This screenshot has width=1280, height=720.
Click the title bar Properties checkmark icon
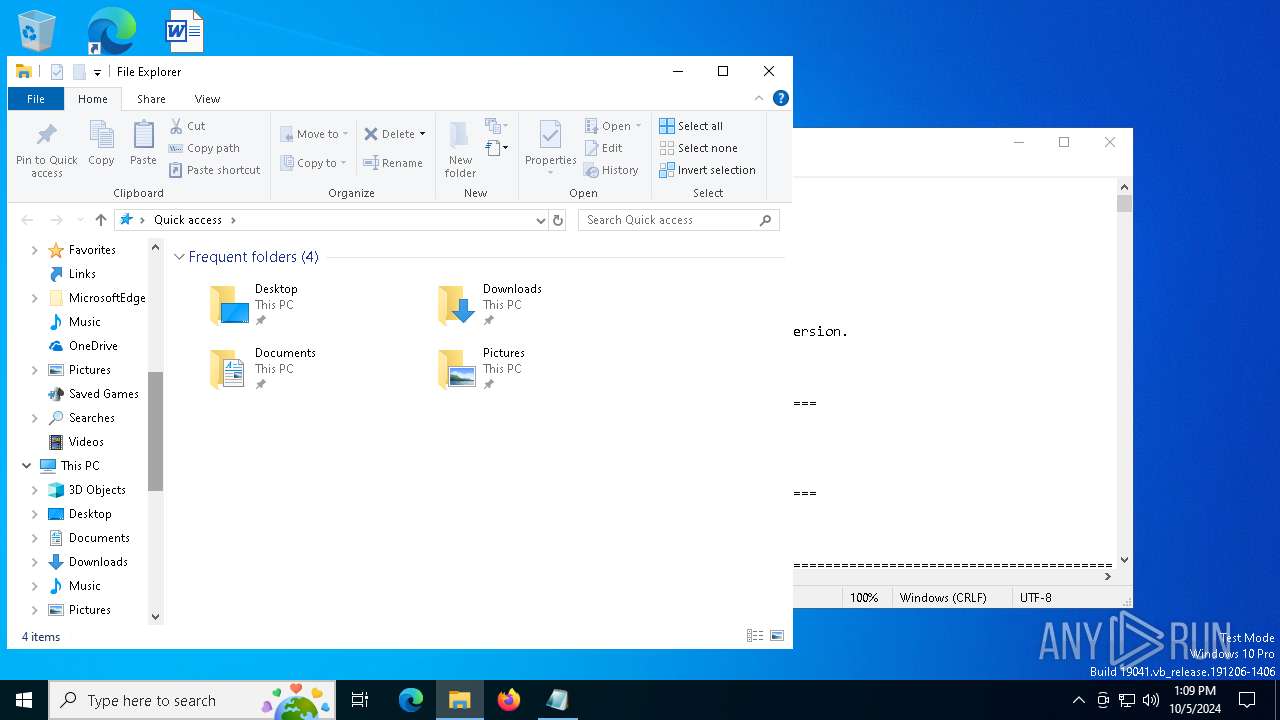click(57, 72)
